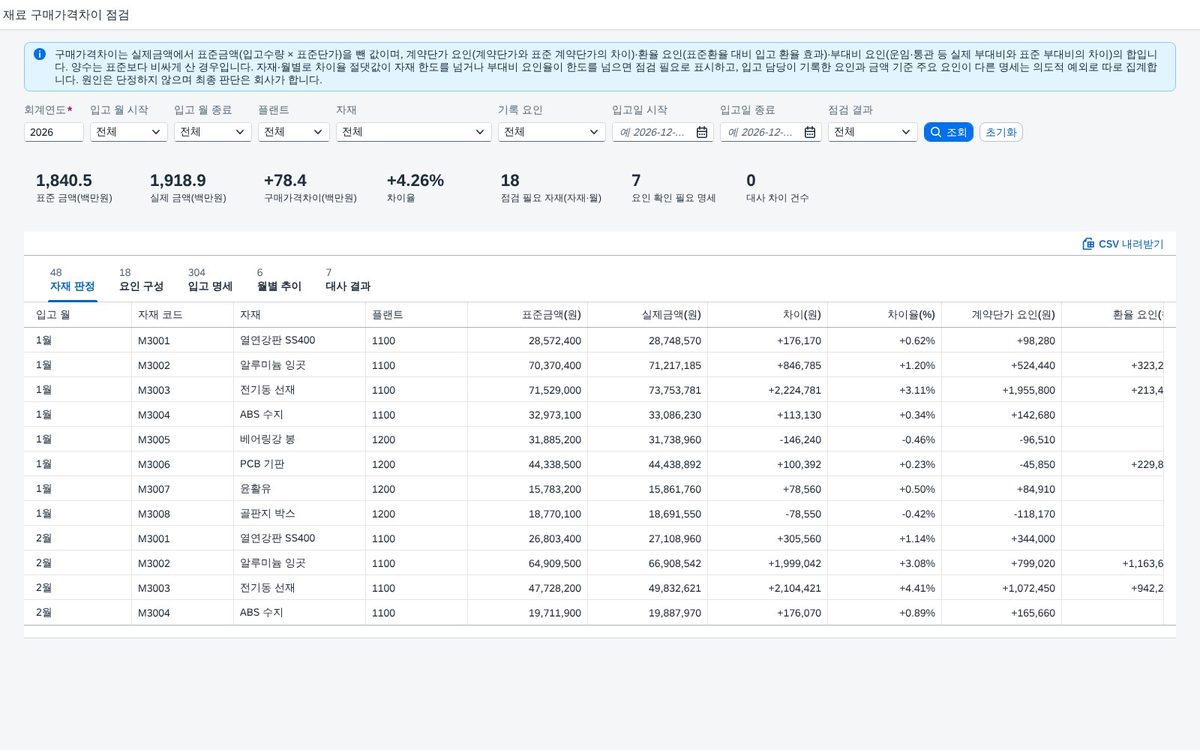The height and width of the screenshot is (750, 1200).
Task: Open the 입고 월 시작 dropdown
Action: 129,132
